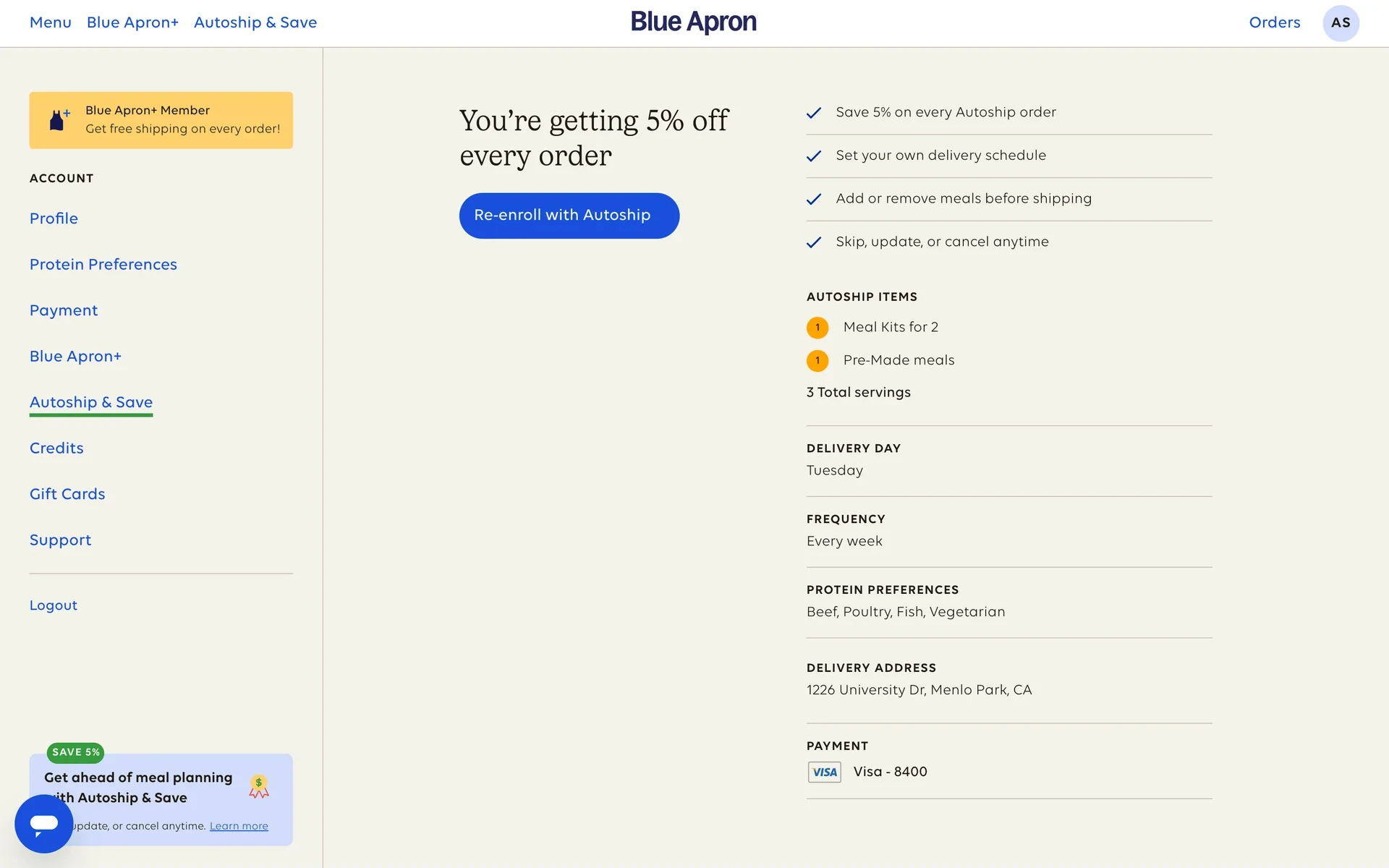Viewport: 1389px width, 868px height.
Task: Click the AUTOSHIP ITEMS section label
Action: (862, 297)
